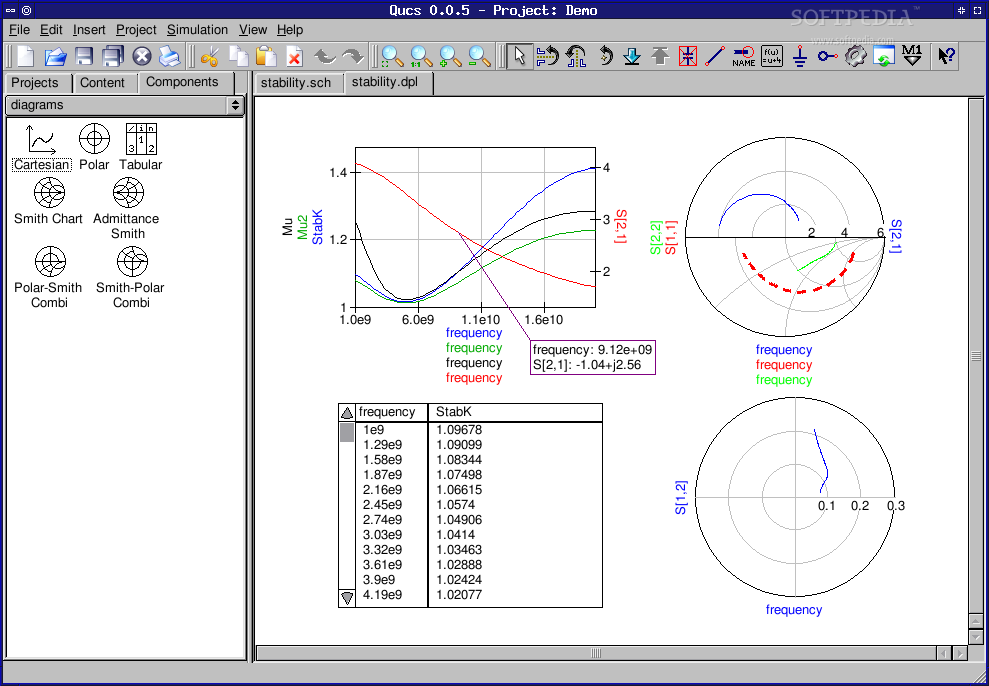Set a marker with the M1 icon

click(911, 56)
